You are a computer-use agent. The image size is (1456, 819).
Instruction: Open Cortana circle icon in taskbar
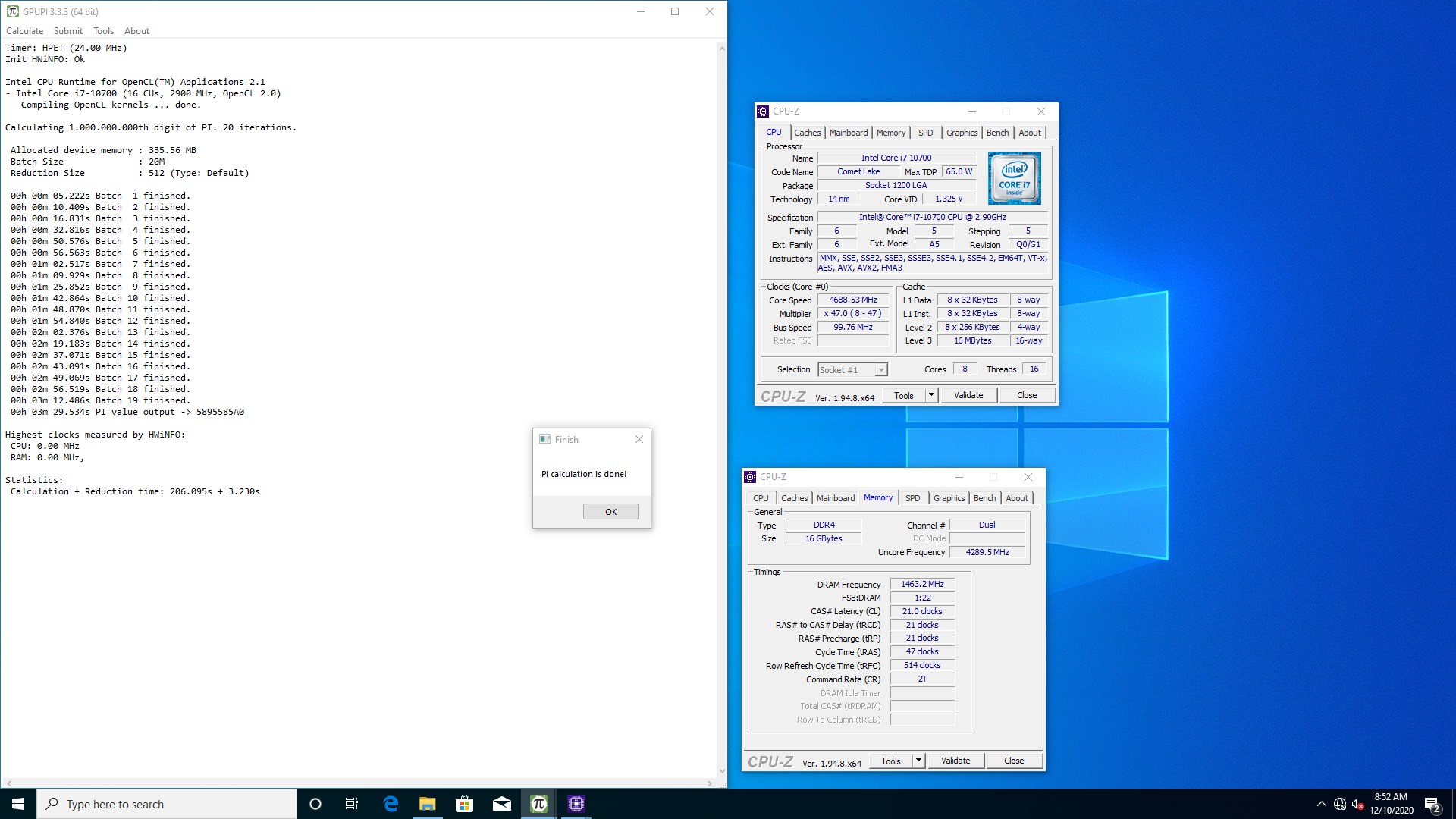(315, 804)
